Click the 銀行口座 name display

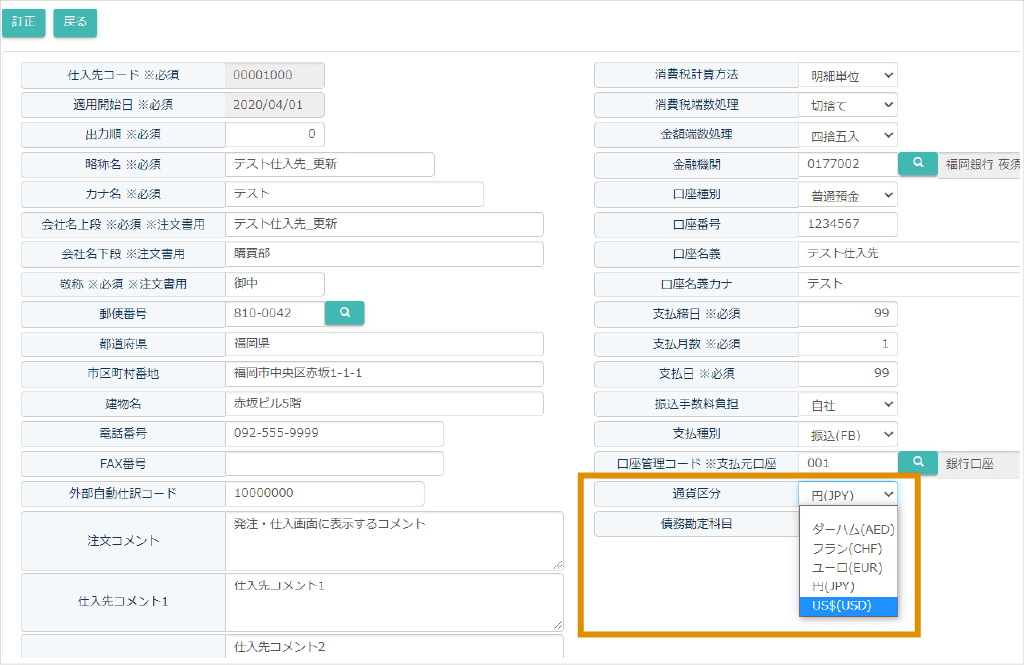980,464
